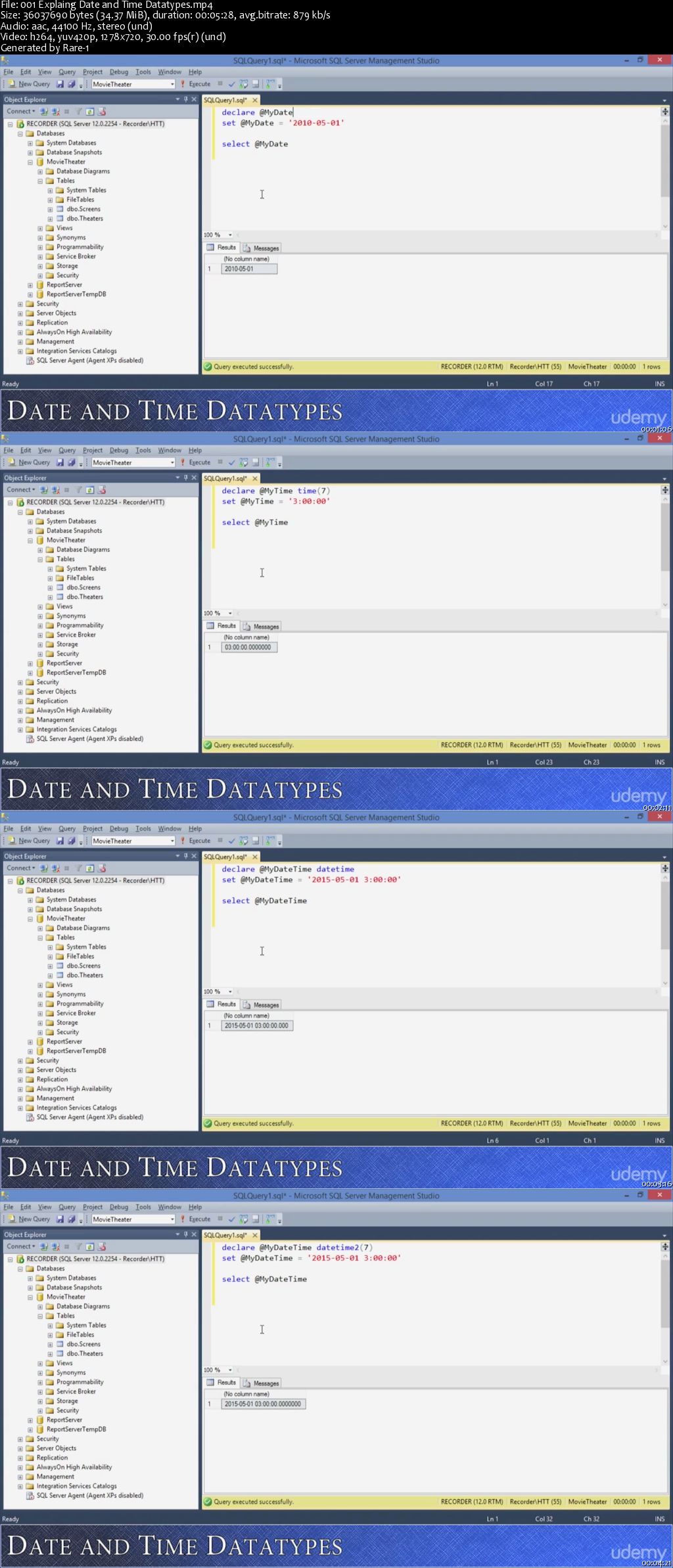Image resolution: width=673 pixels, height=1568 pixels.
Task: Click the Refresh icon in the 00:03:16 frame's Object Explorer
Action: coord(90,868)
